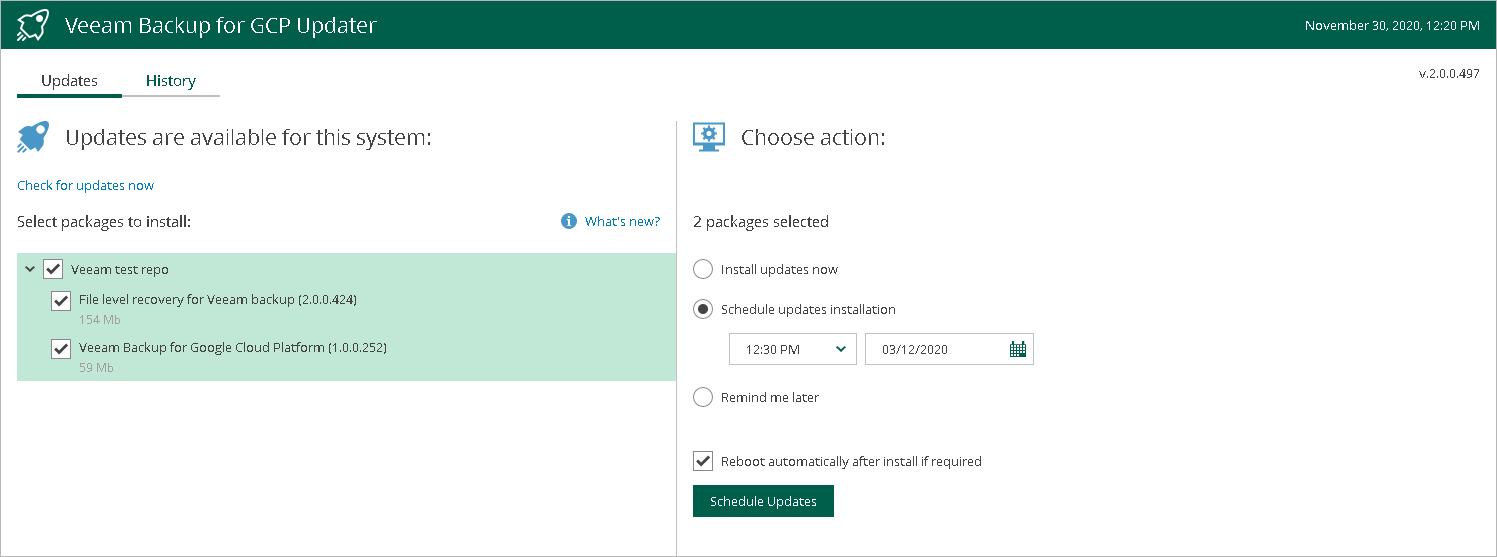Deselect Veeam Backup for Google Cloud Platform

(61, 348)
